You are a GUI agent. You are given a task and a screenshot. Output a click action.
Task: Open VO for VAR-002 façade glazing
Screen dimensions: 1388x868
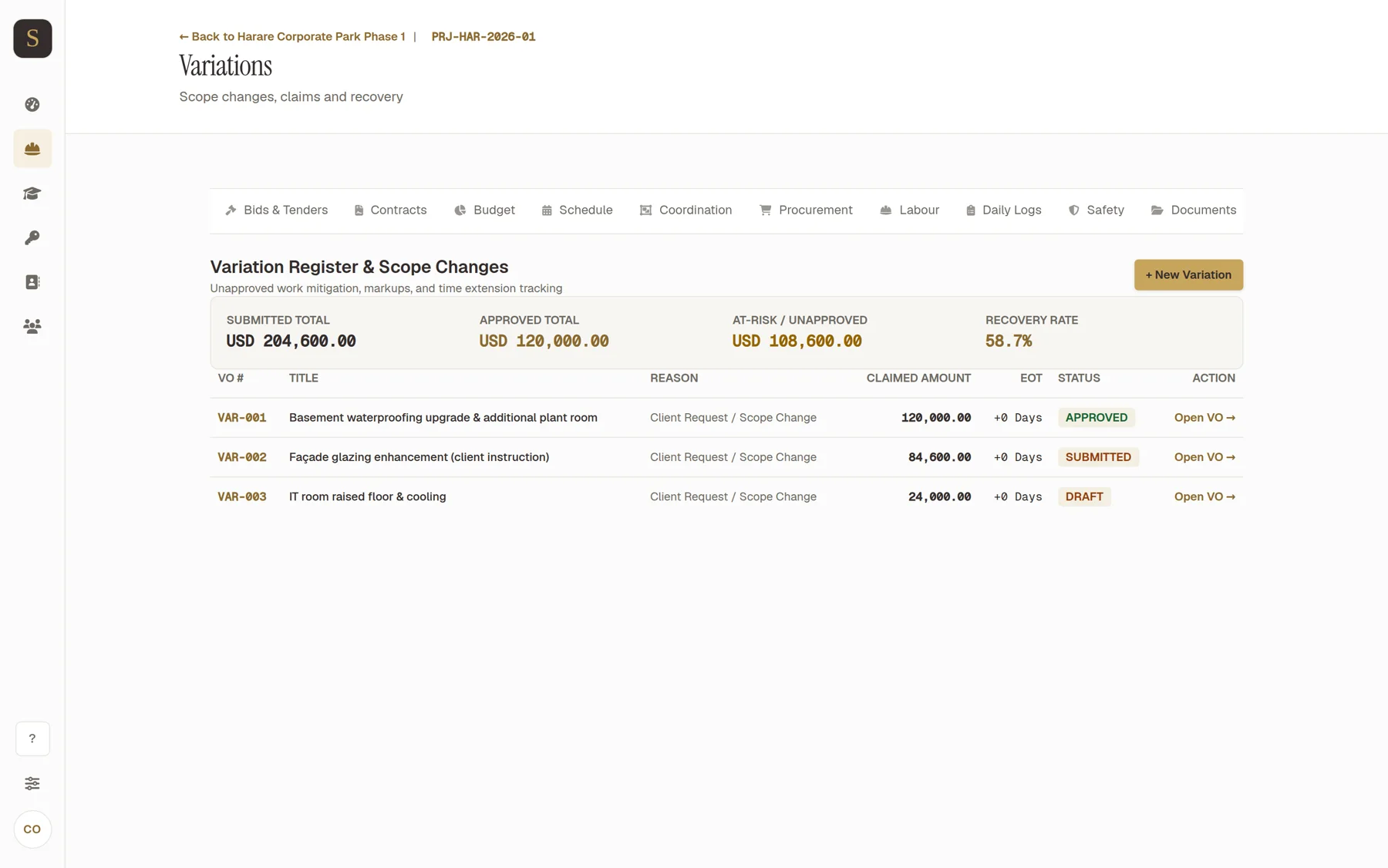click(x=1204, y=457)
